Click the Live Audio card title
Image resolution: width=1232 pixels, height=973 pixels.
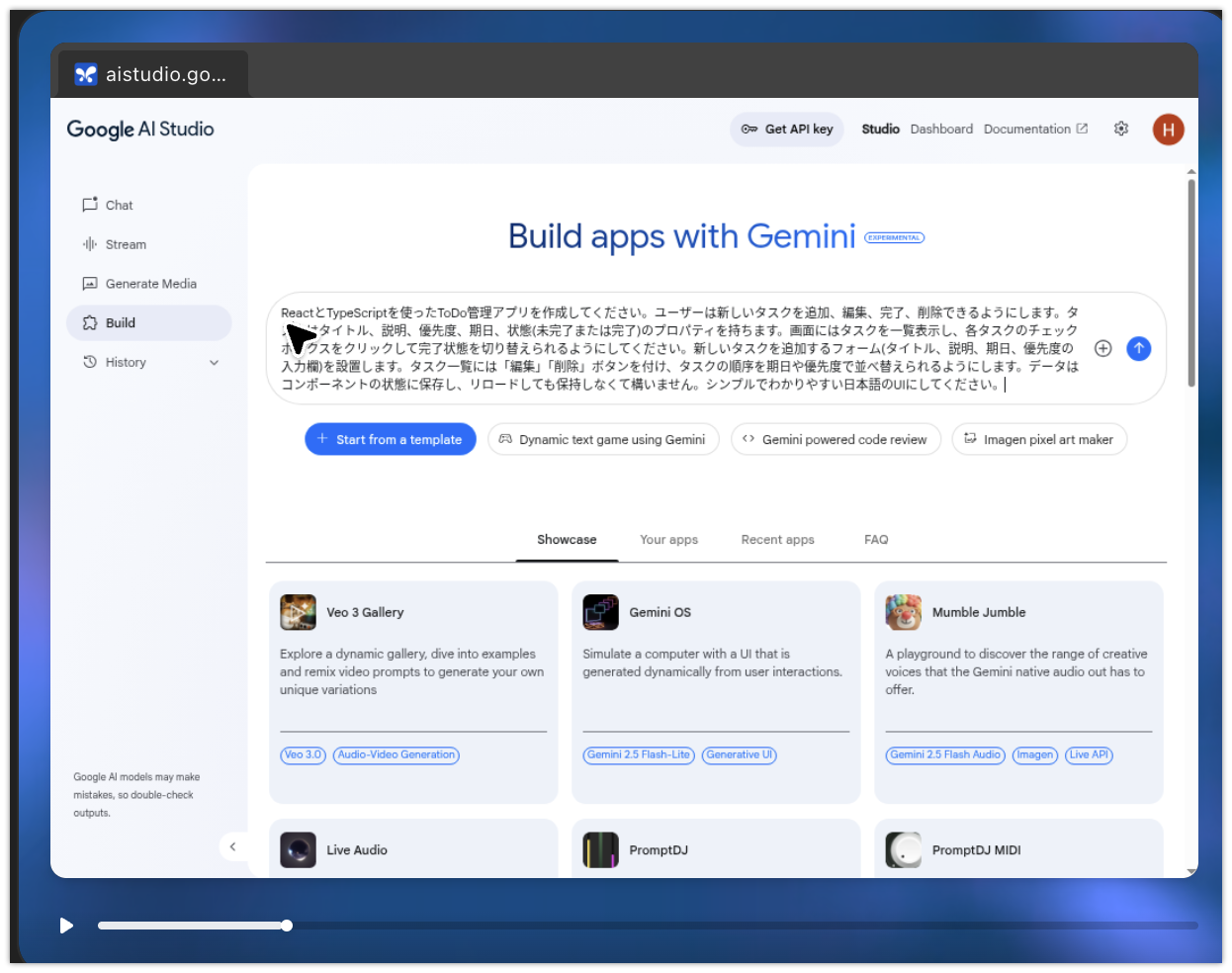357,850
